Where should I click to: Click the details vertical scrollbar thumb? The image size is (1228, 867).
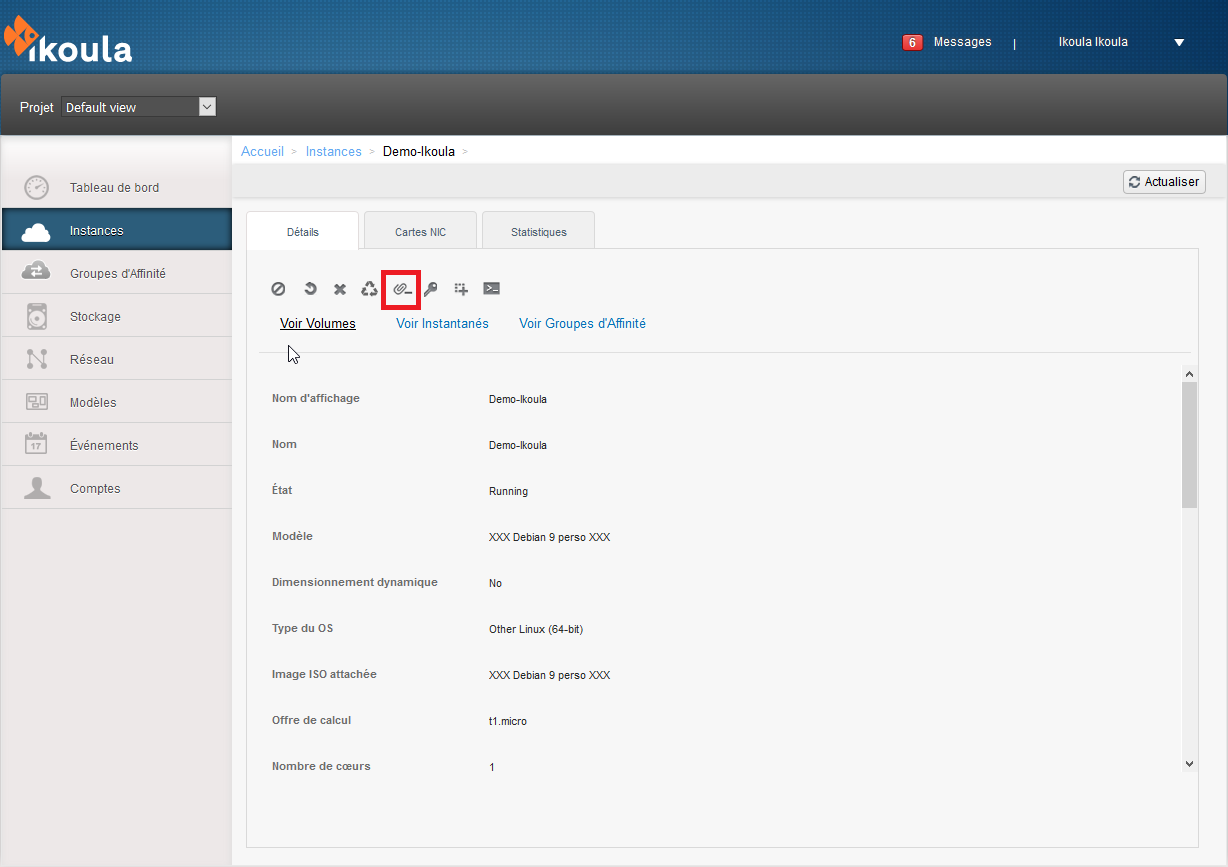pyautogui.click(x=1189, y=445)
